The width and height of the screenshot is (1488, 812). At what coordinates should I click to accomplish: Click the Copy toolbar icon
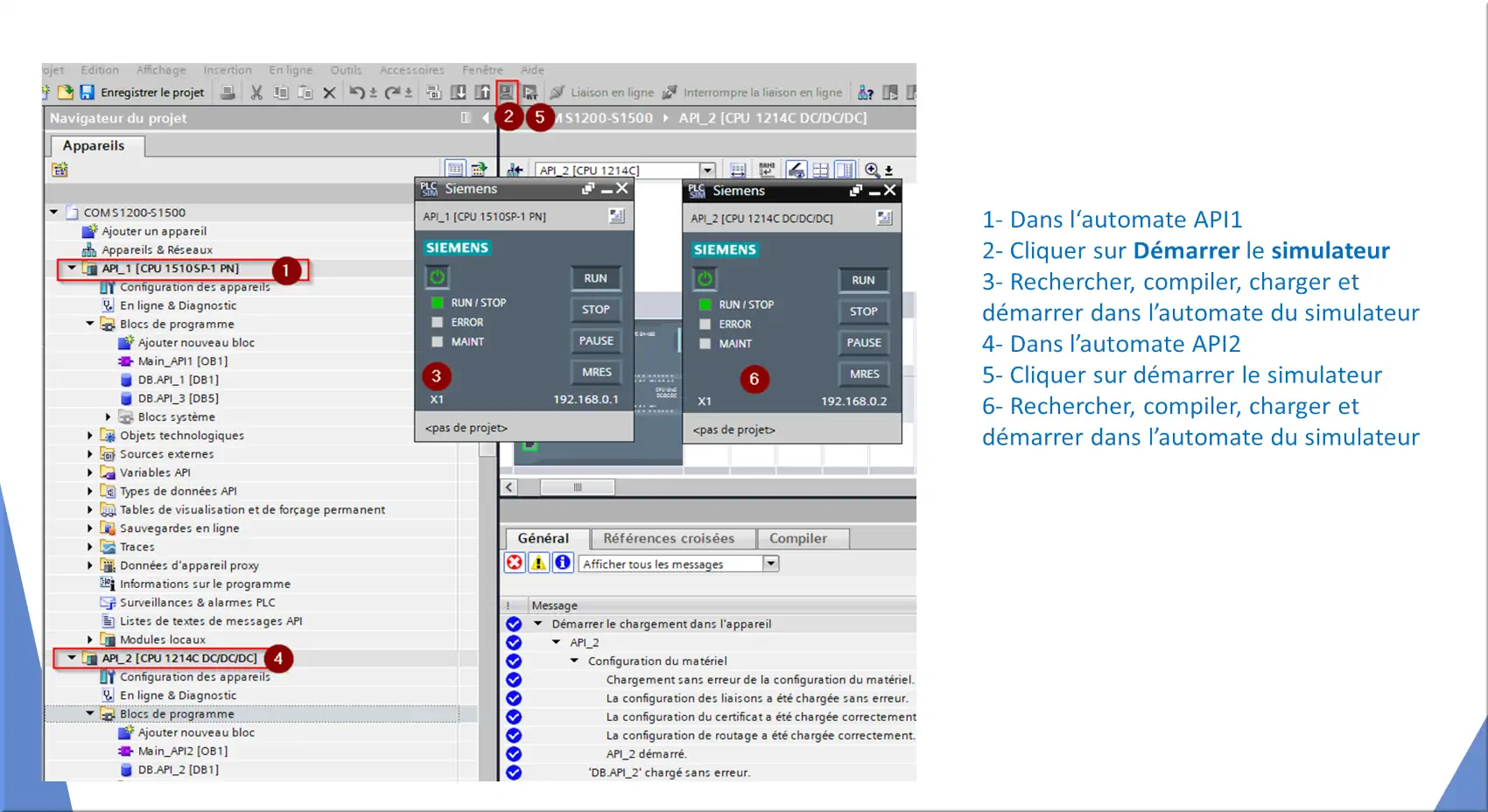[x=281, y=92]
